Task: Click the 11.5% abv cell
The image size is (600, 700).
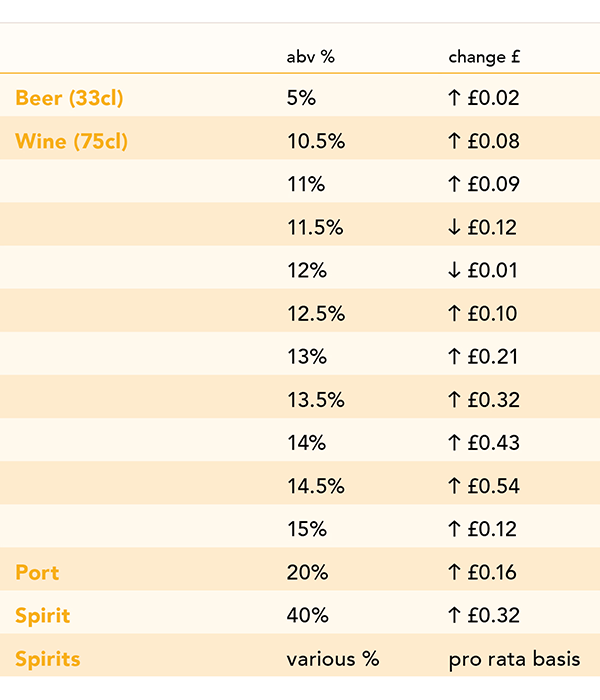Action: tap(315, 227)
